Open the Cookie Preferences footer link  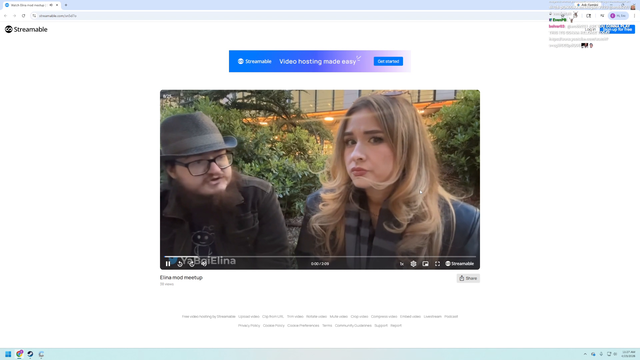(x=303, y=326)
